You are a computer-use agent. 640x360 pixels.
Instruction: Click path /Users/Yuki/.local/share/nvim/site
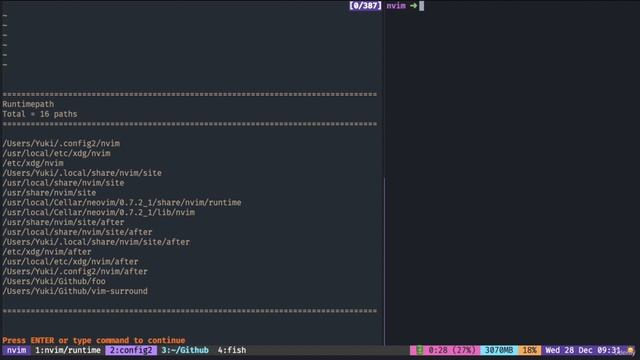point(82,173)
